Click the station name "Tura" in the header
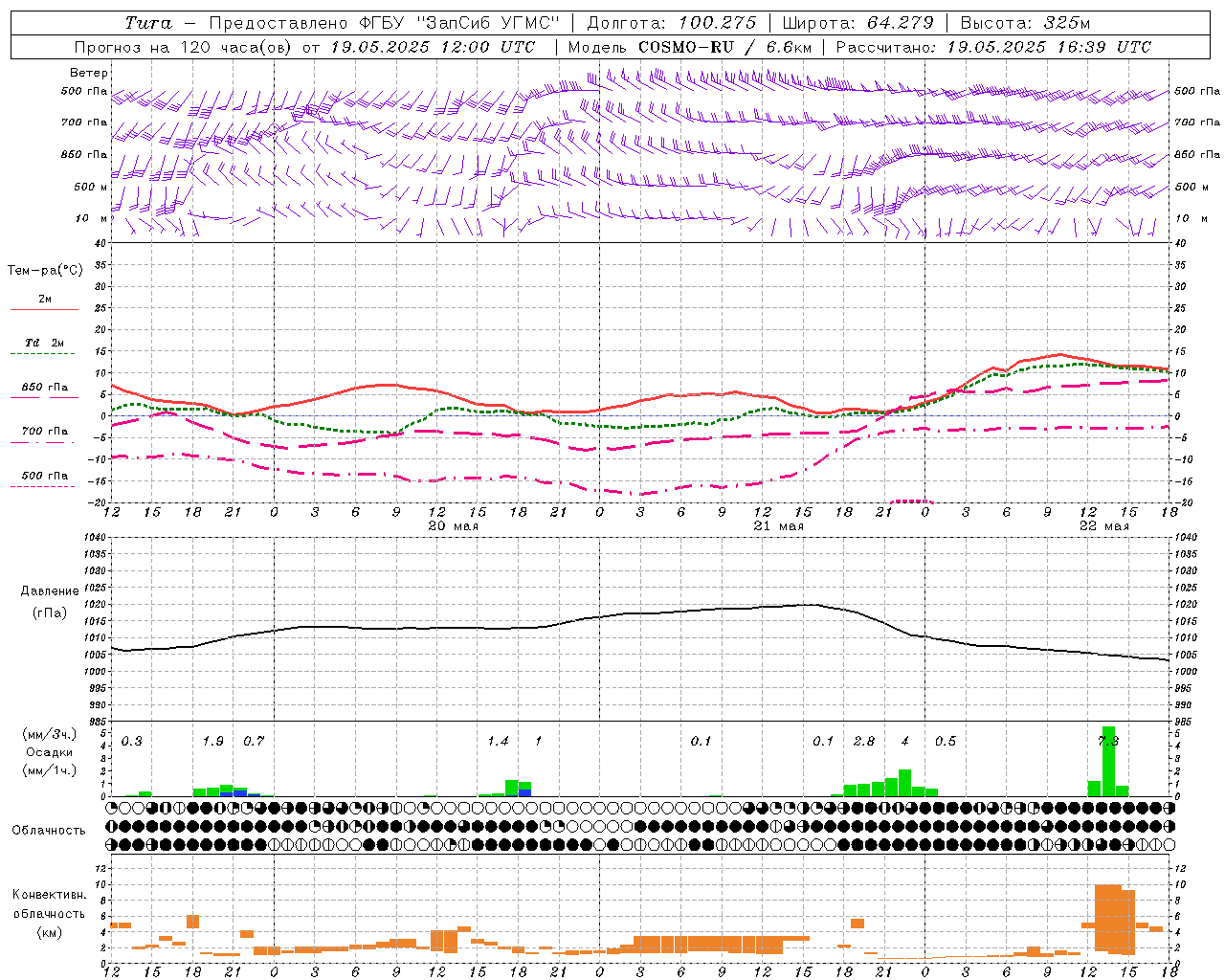 149,23
